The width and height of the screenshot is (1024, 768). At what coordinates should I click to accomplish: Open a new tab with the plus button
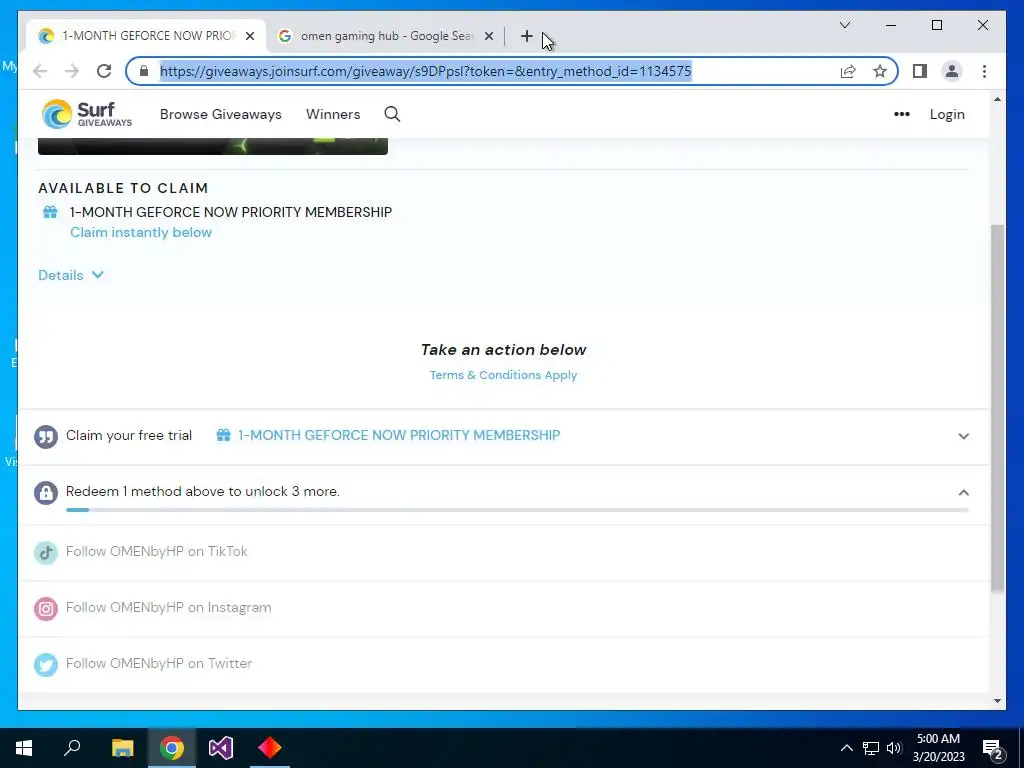click(x=526, y=36)
